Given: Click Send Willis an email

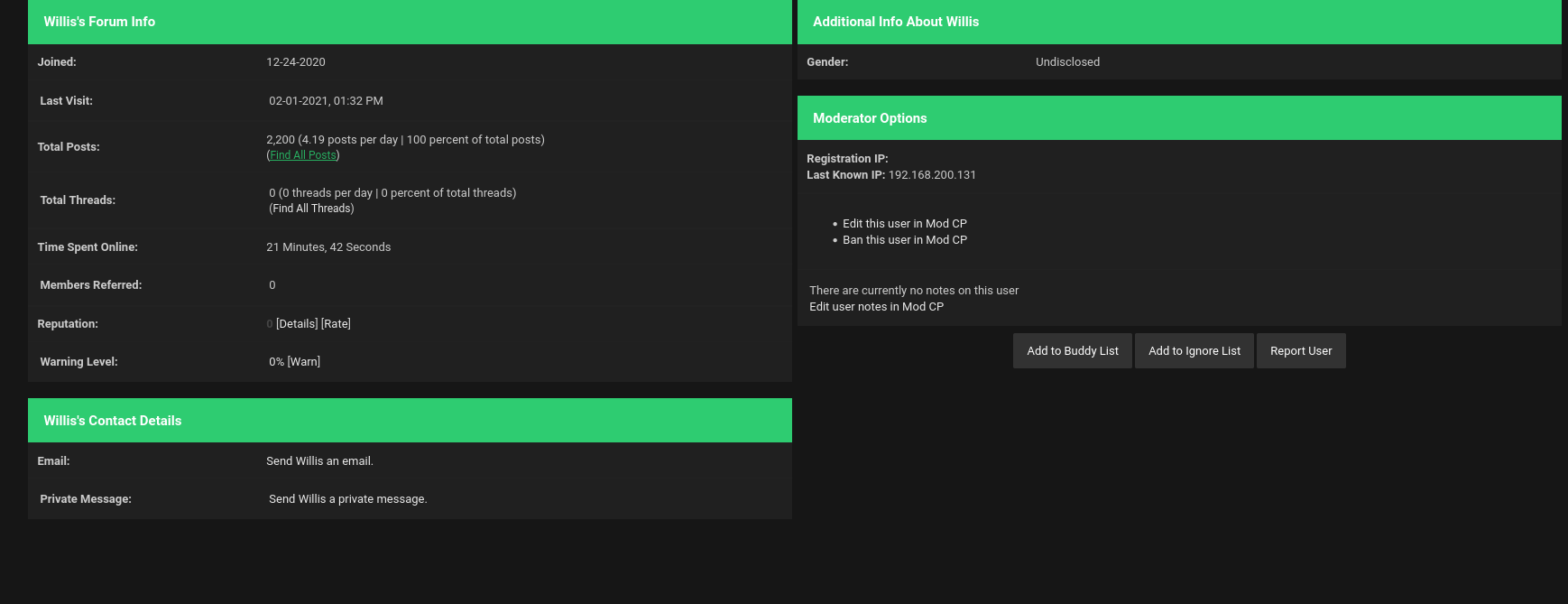Looking at the screenshot, I should click(x=319, y=461).
